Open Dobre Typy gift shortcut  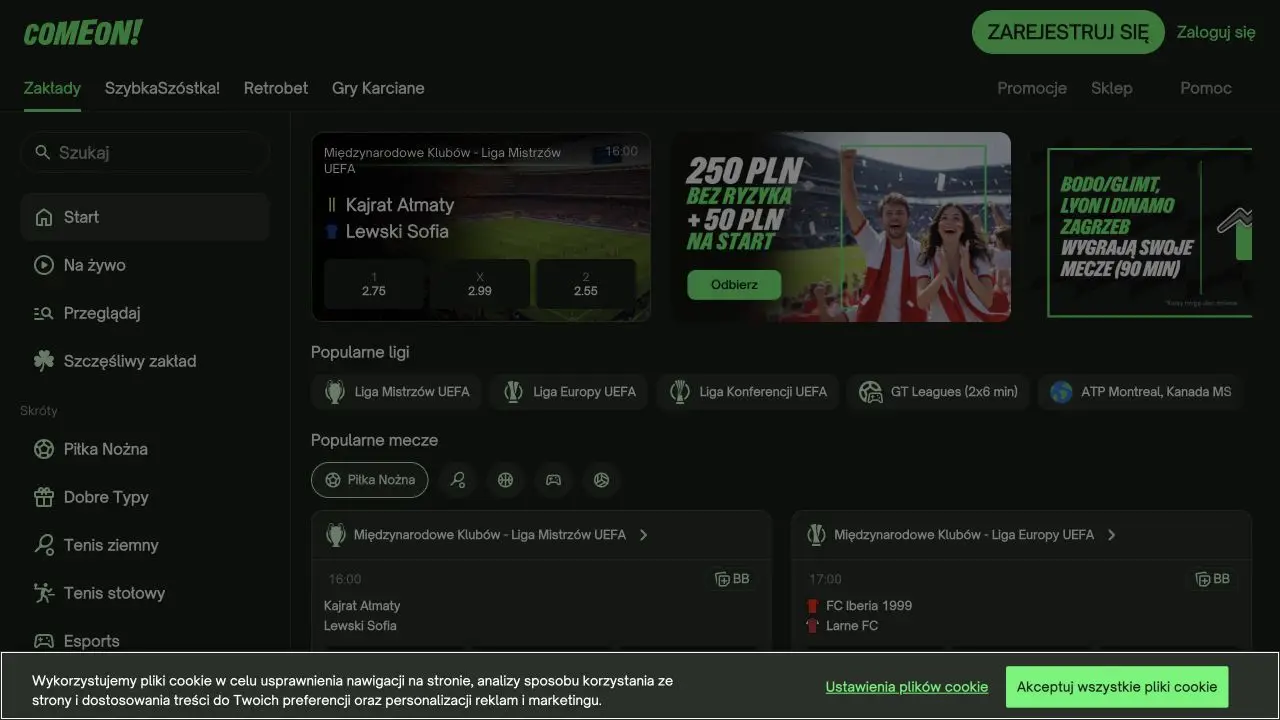[145, 497]
